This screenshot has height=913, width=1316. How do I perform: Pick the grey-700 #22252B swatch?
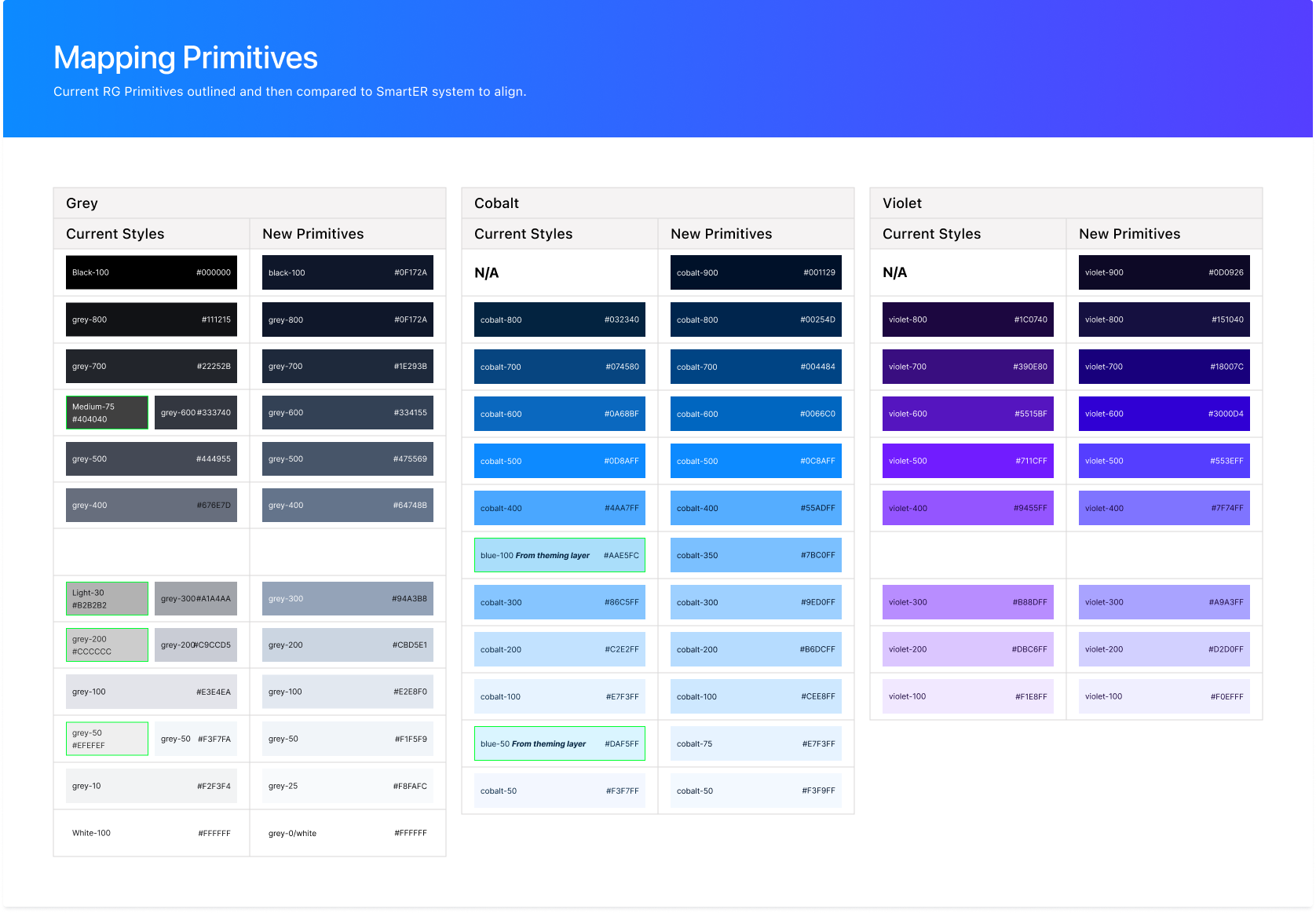[152, 366]
